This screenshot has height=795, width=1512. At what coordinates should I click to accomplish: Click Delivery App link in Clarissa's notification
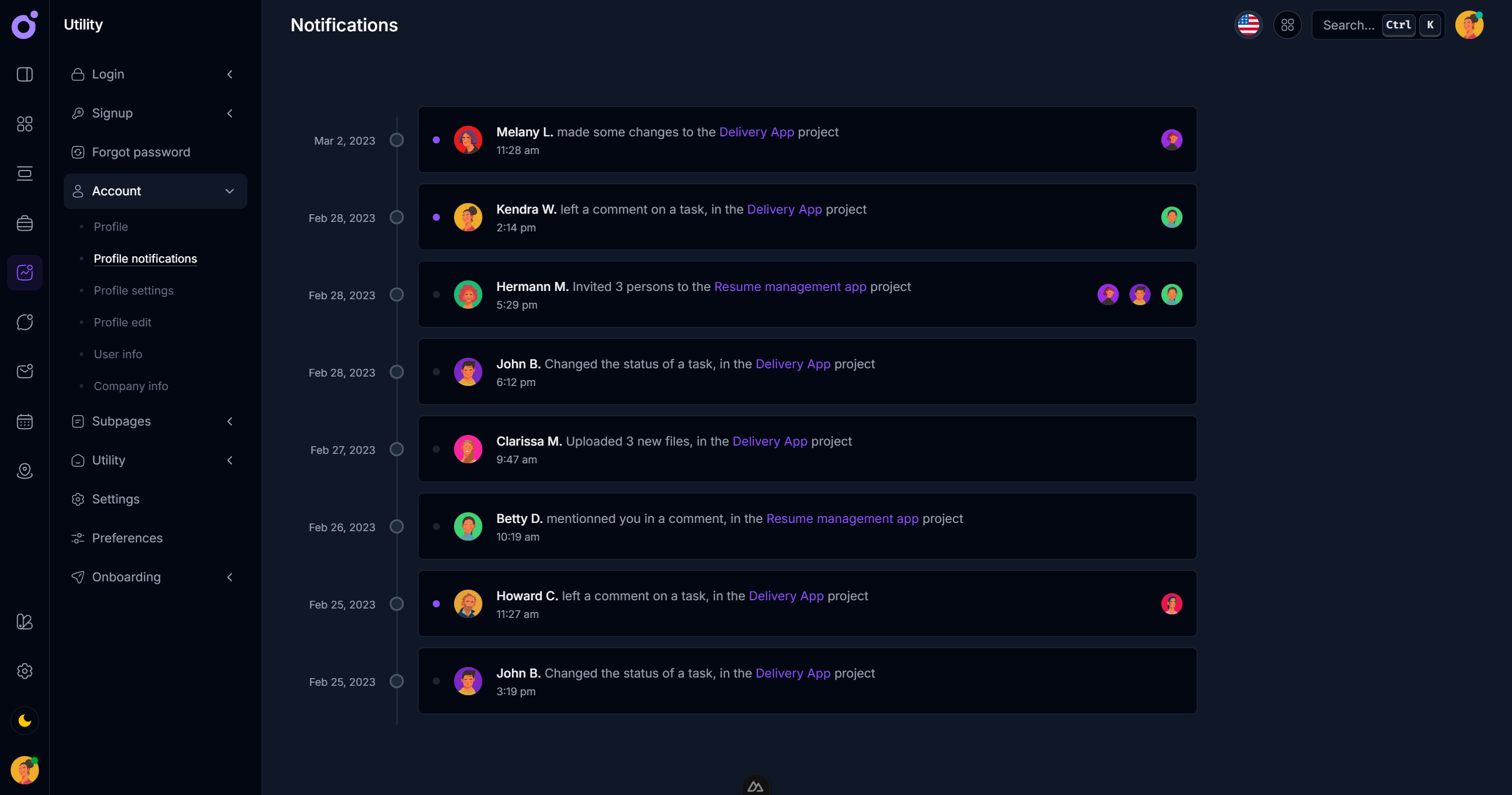coord(769,441)
